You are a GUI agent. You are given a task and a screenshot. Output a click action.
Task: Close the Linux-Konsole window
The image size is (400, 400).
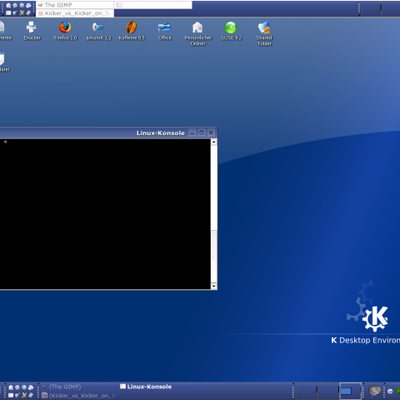click(x=211, y=133)
